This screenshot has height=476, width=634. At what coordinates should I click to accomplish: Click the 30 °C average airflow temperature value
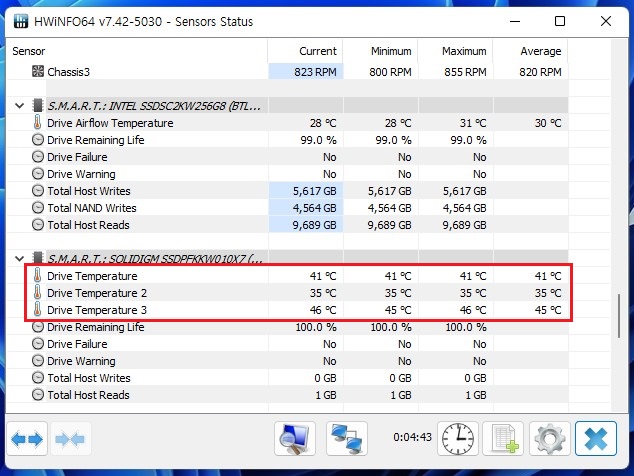(548, 123)
